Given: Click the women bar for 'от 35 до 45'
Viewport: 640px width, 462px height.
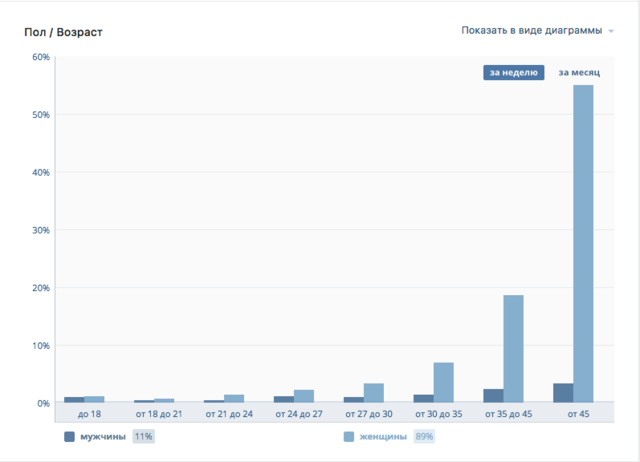Looking at the screenshot, I should [513, 349].
